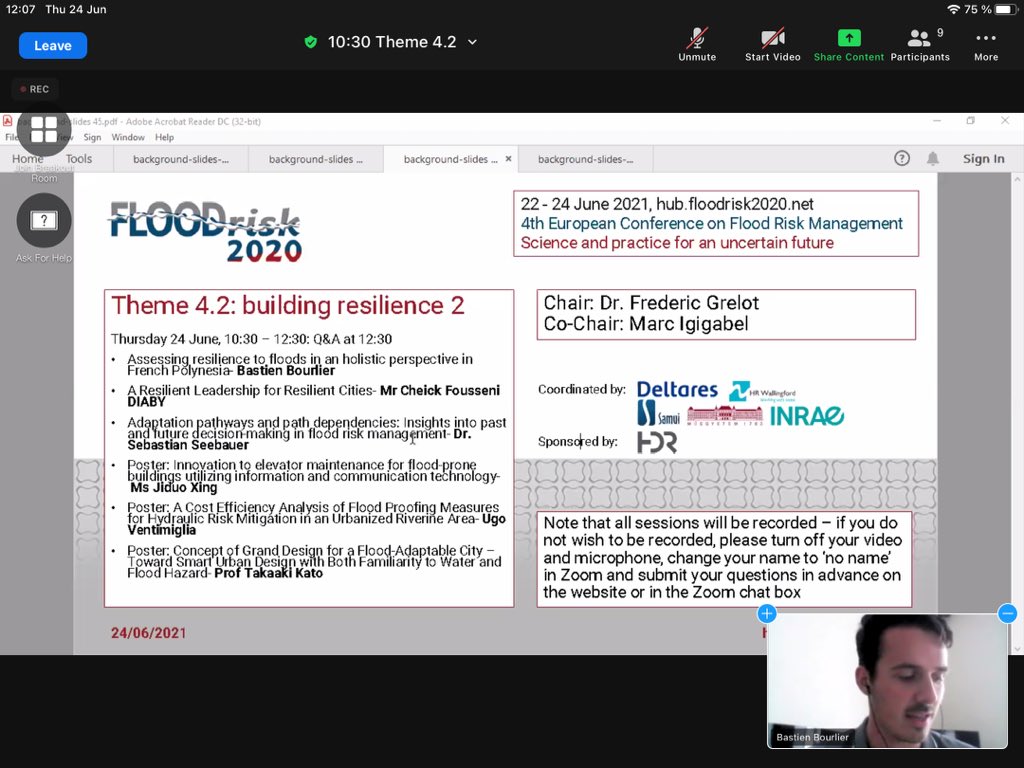Click the Acrobat help question mark icon

[x=901, y=158]
